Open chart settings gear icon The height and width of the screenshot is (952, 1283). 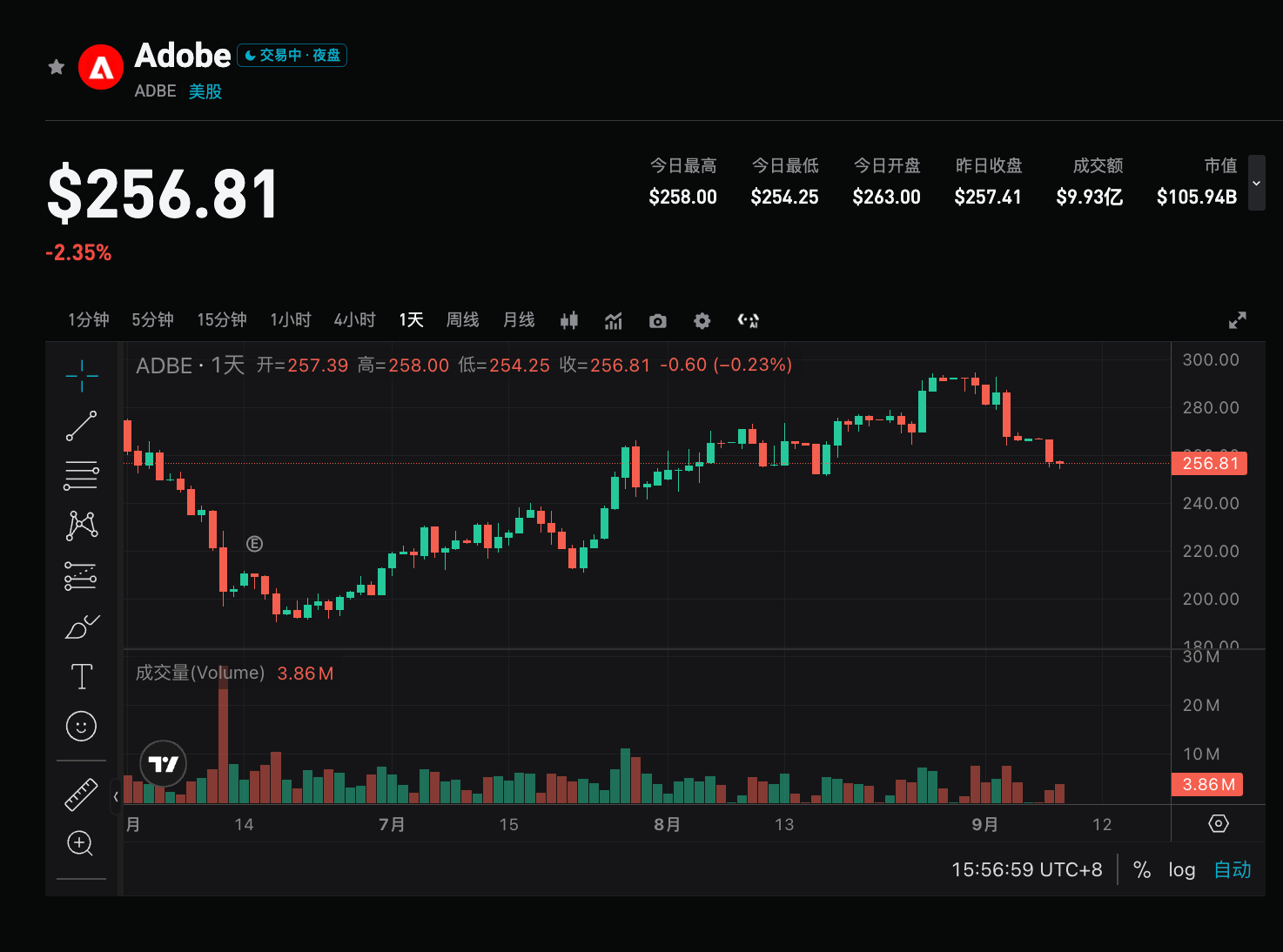(702, 321)
